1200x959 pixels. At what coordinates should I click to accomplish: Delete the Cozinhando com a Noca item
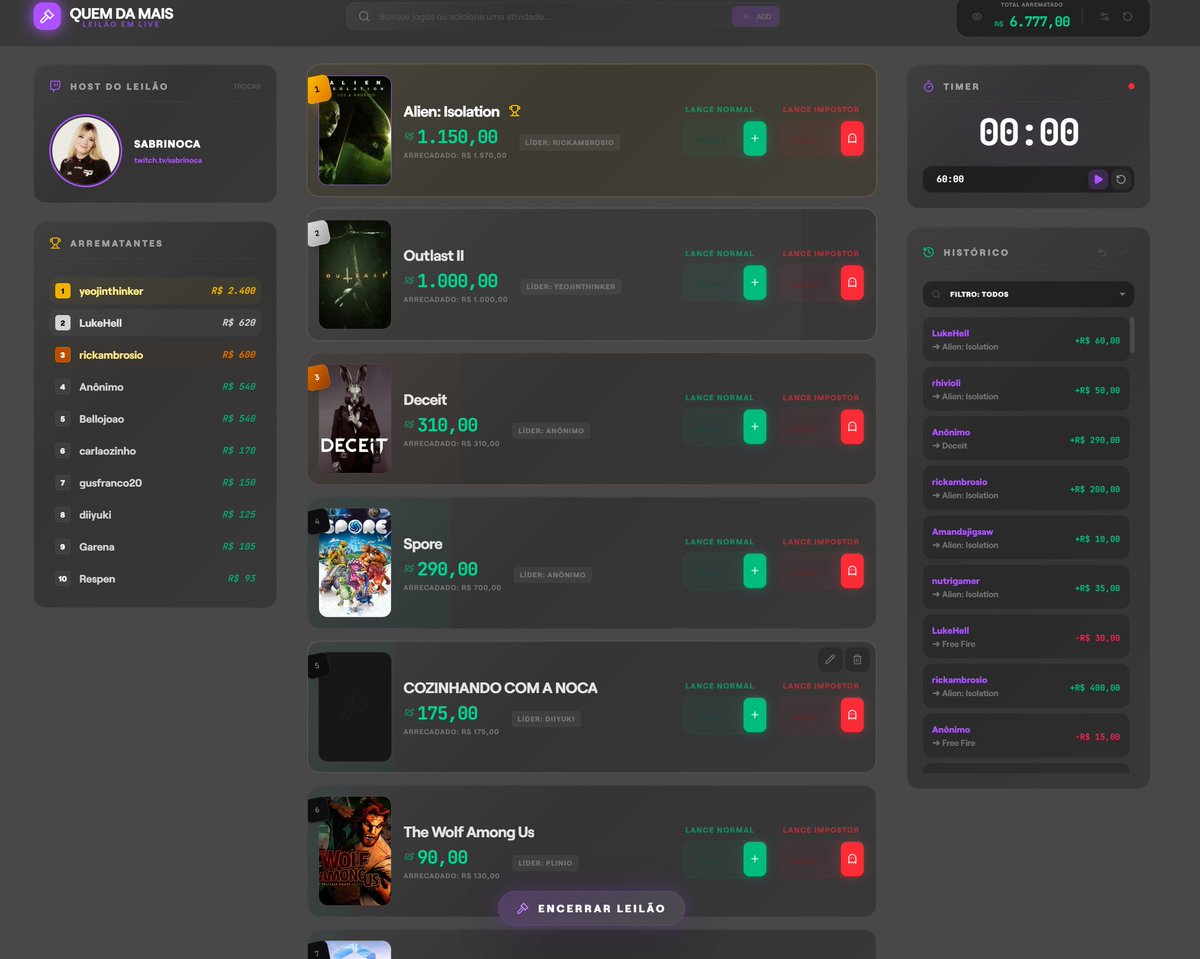click(x=857, y=659)
